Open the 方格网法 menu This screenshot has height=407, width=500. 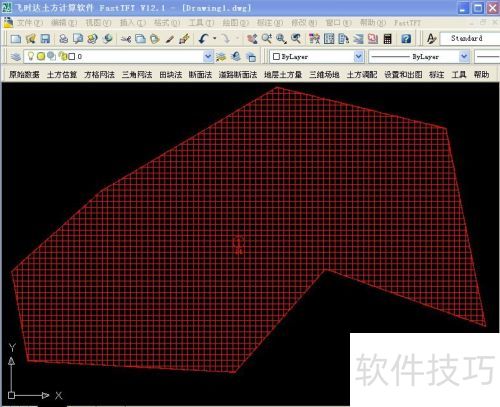99,75
